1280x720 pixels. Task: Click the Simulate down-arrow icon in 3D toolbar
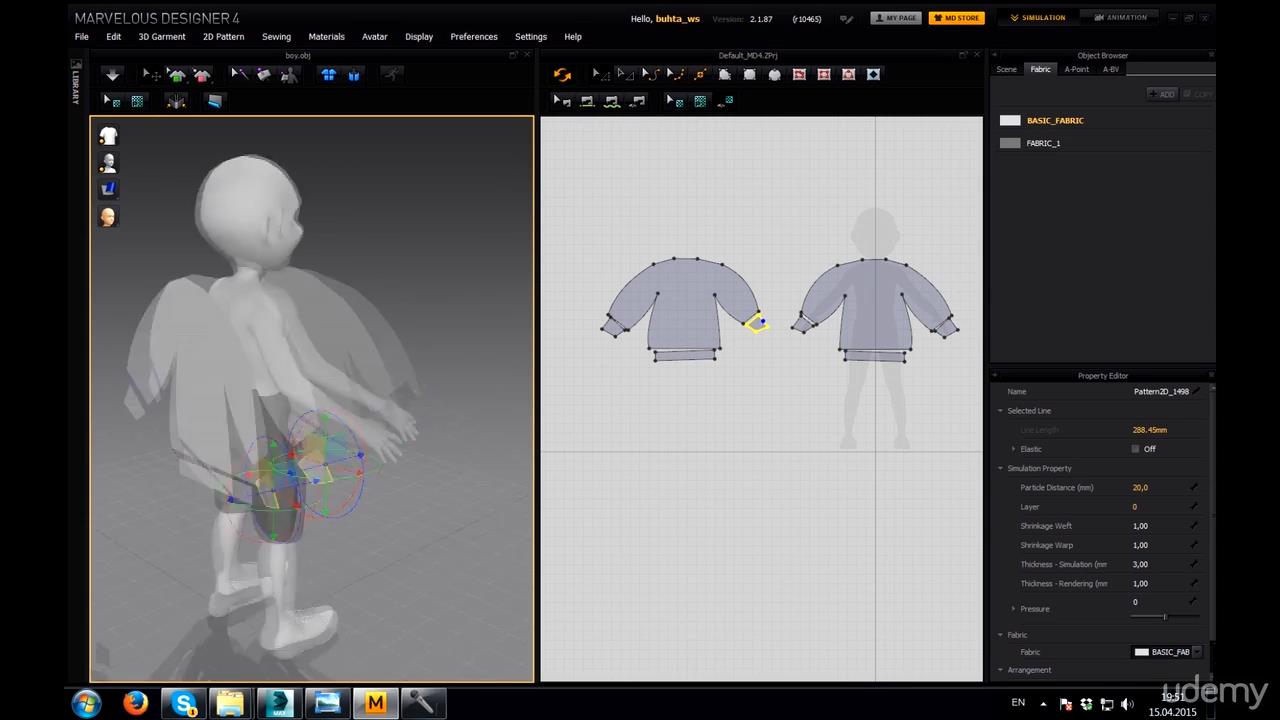click(x=112, y=75)
